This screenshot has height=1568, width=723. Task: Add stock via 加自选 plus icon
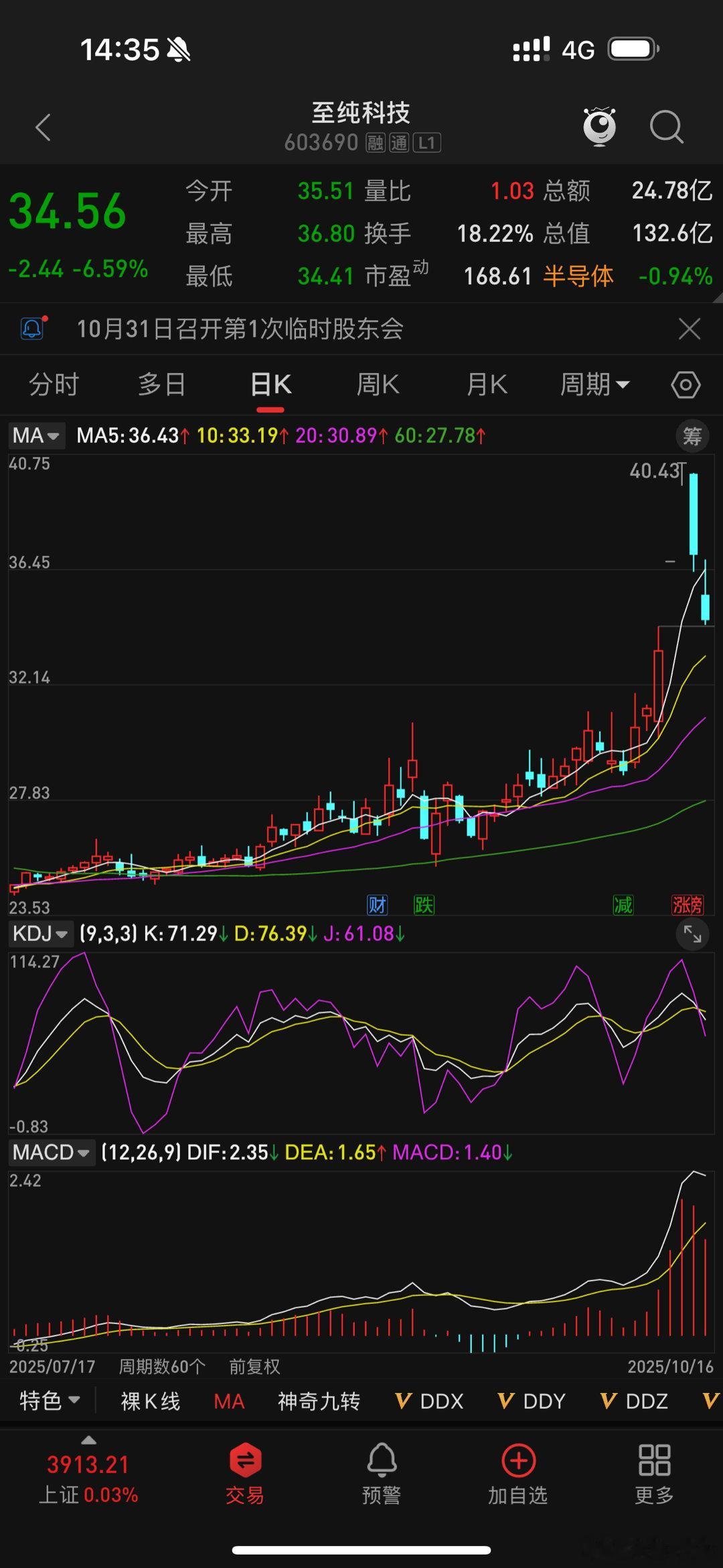pyautogui.click(x=519, y=1461)
